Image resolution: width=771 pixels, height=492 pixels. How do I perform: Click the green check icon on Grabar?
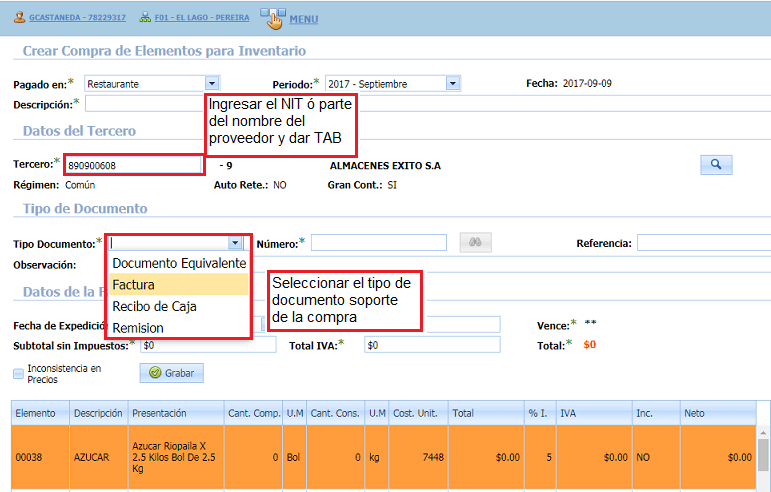click(x=155, y=373)
